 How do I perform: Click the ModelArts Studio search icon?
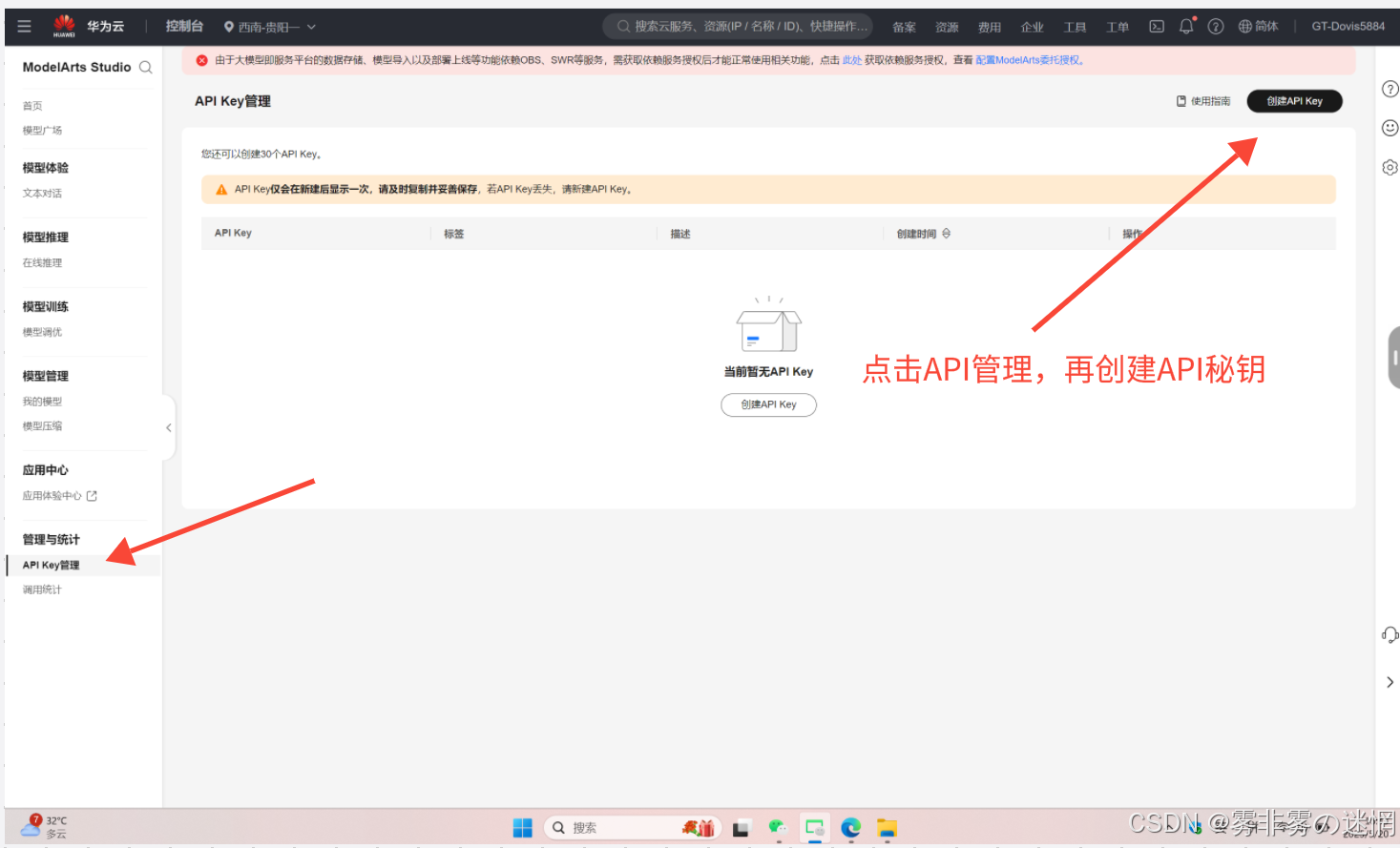tap(146, 67)
